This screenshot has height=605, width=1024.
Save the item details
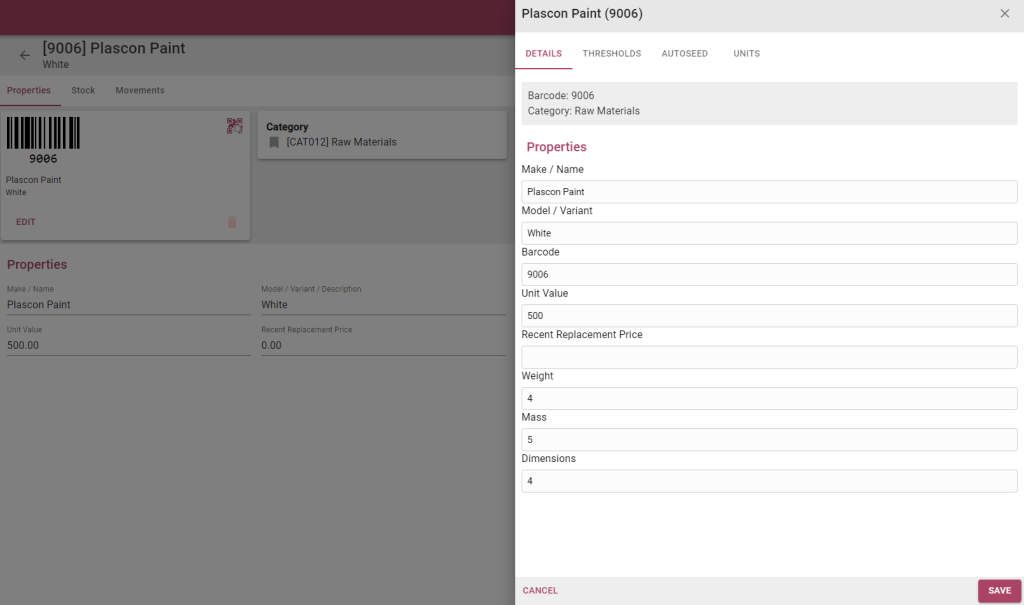click(999, 591)
